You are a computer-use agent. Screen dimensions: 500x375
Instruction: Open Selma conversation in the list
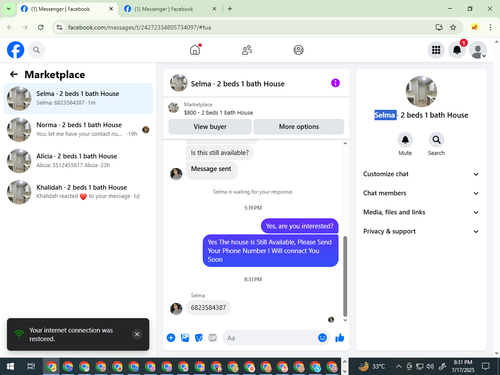point(78,98)
